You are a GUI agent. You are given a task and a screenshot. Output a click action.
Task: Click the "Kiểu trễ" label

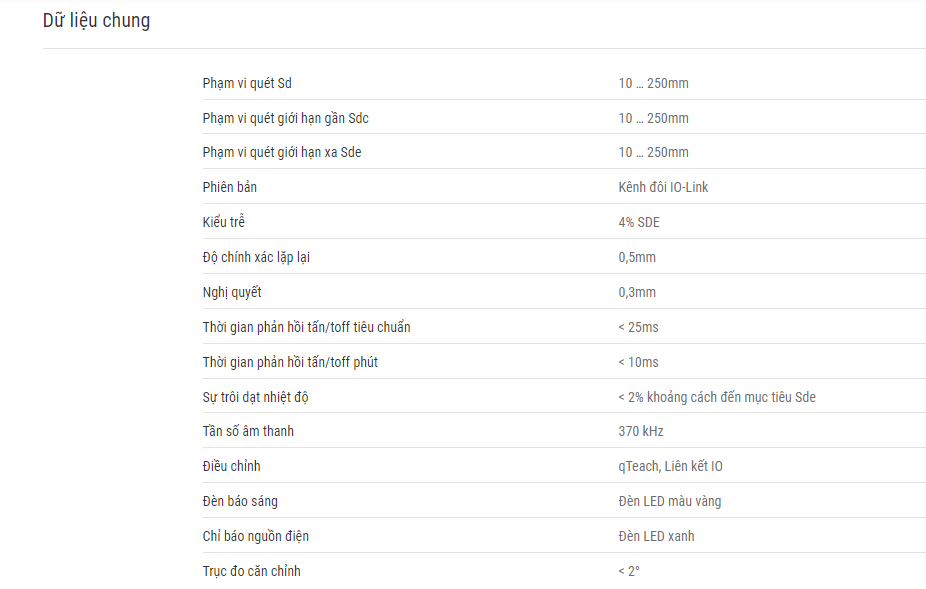[x=224, y=222]
